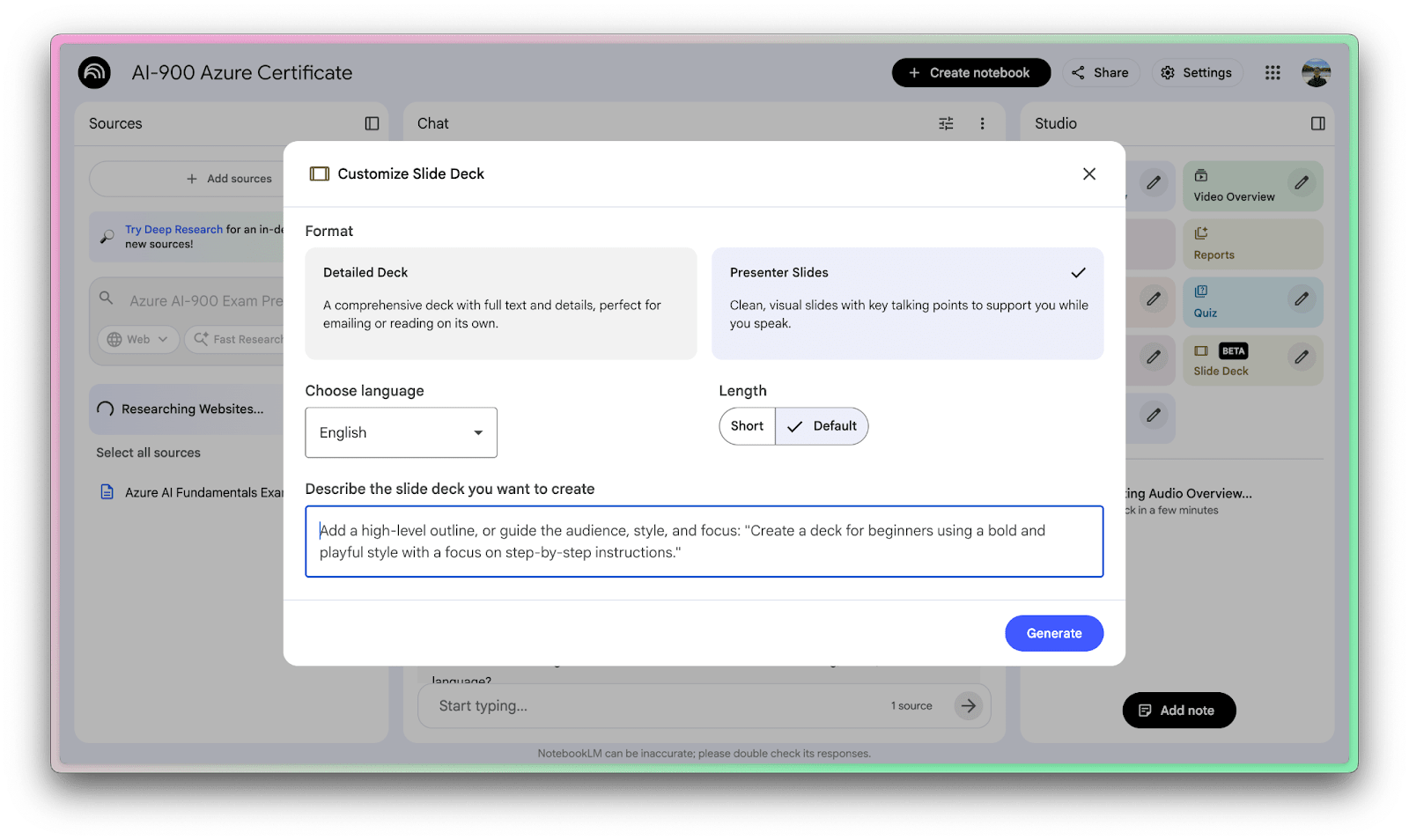Click the Researching Websites status
1409x840 pixels.
192,409
